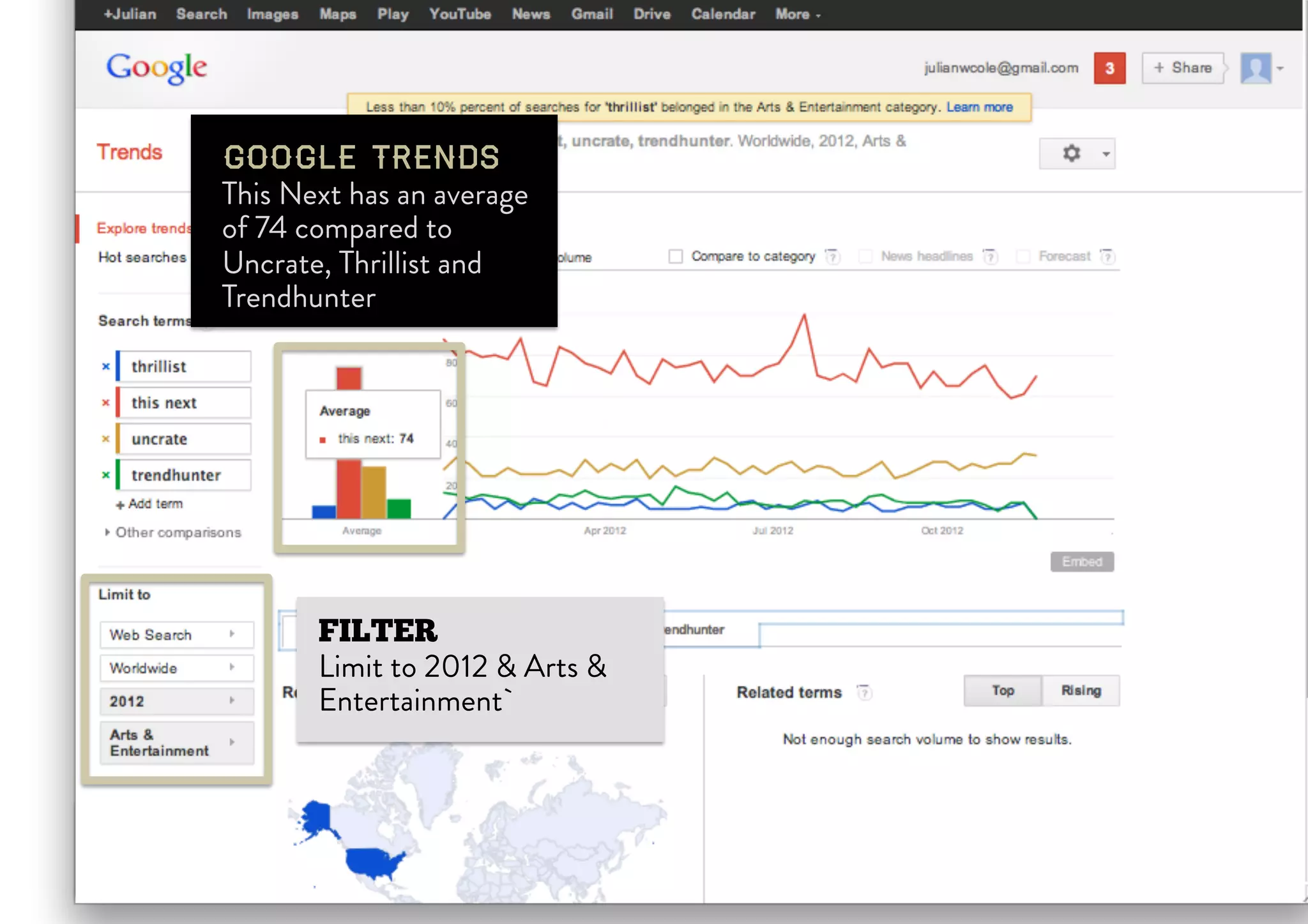Click the red notifications badge
This screenshot has height=924, width=1308.
(1109, 68)
